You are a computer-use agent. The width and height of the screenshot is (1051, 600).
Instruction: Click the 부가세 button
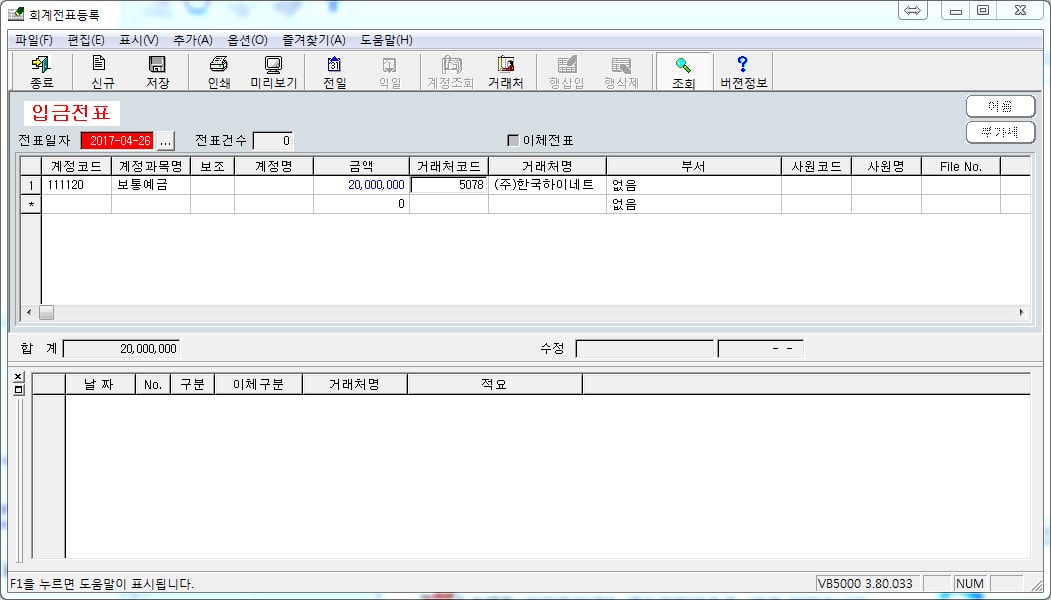point(999,132)
